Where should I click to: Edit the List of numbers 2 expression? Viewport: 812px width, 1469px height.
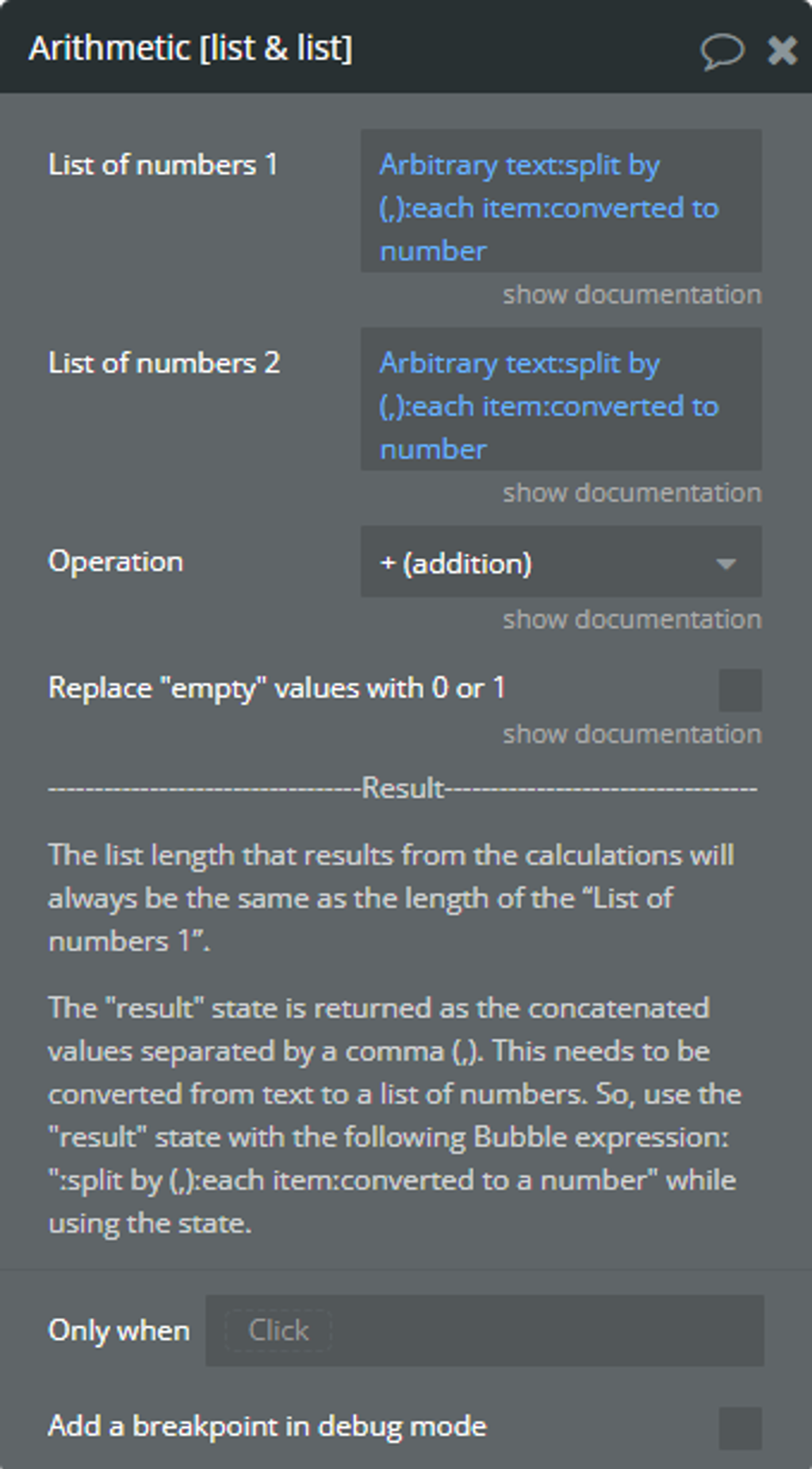[561, 399]
